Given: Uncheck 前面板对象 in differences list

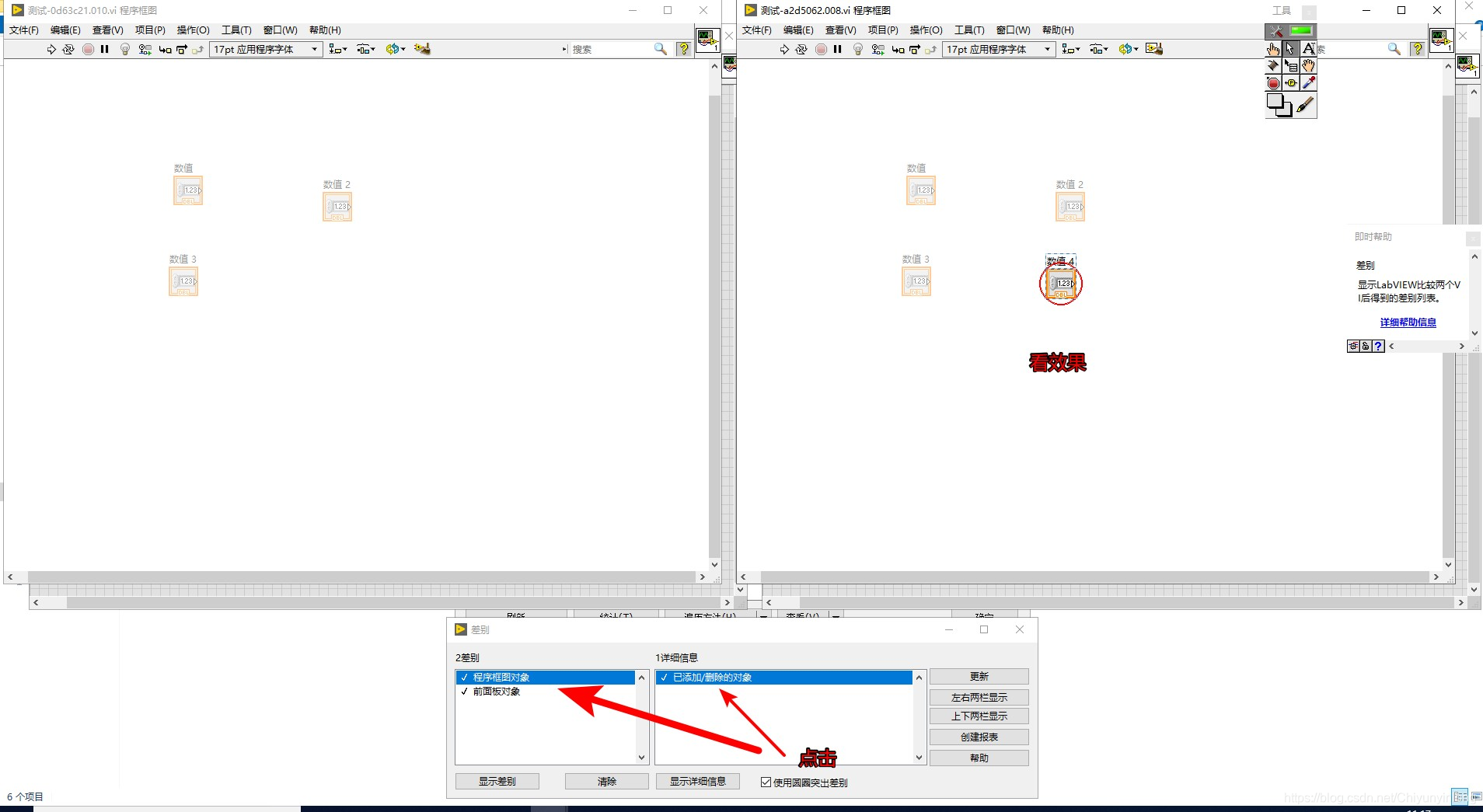Looking at the screenshot, I should [464, 691].
